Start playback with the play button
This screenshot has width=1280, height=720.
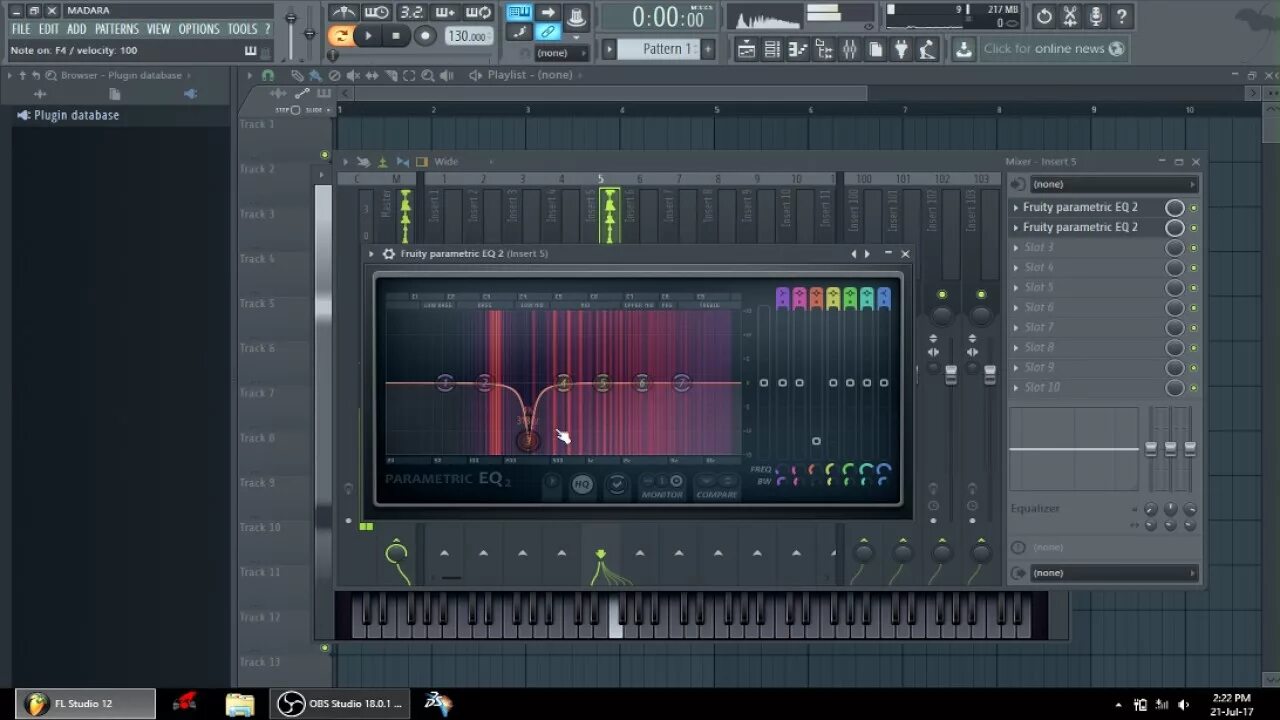click(x=368, y=36)
